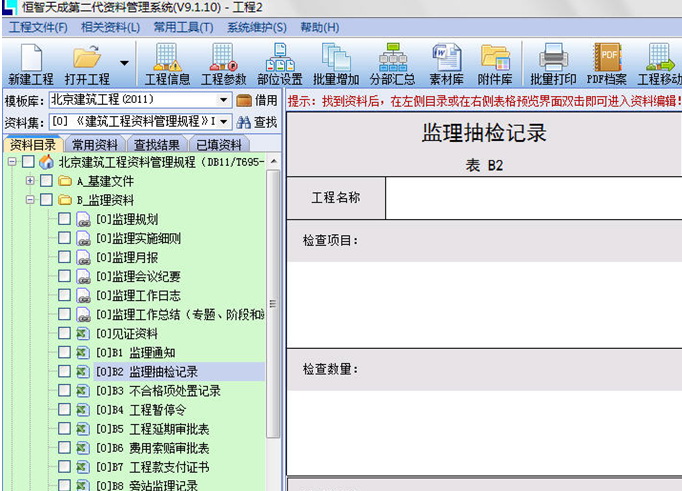This screenshot has width=682, height=491.
Task: Click the 工程移动 toolbar icon
Action: tap(660, 57)
